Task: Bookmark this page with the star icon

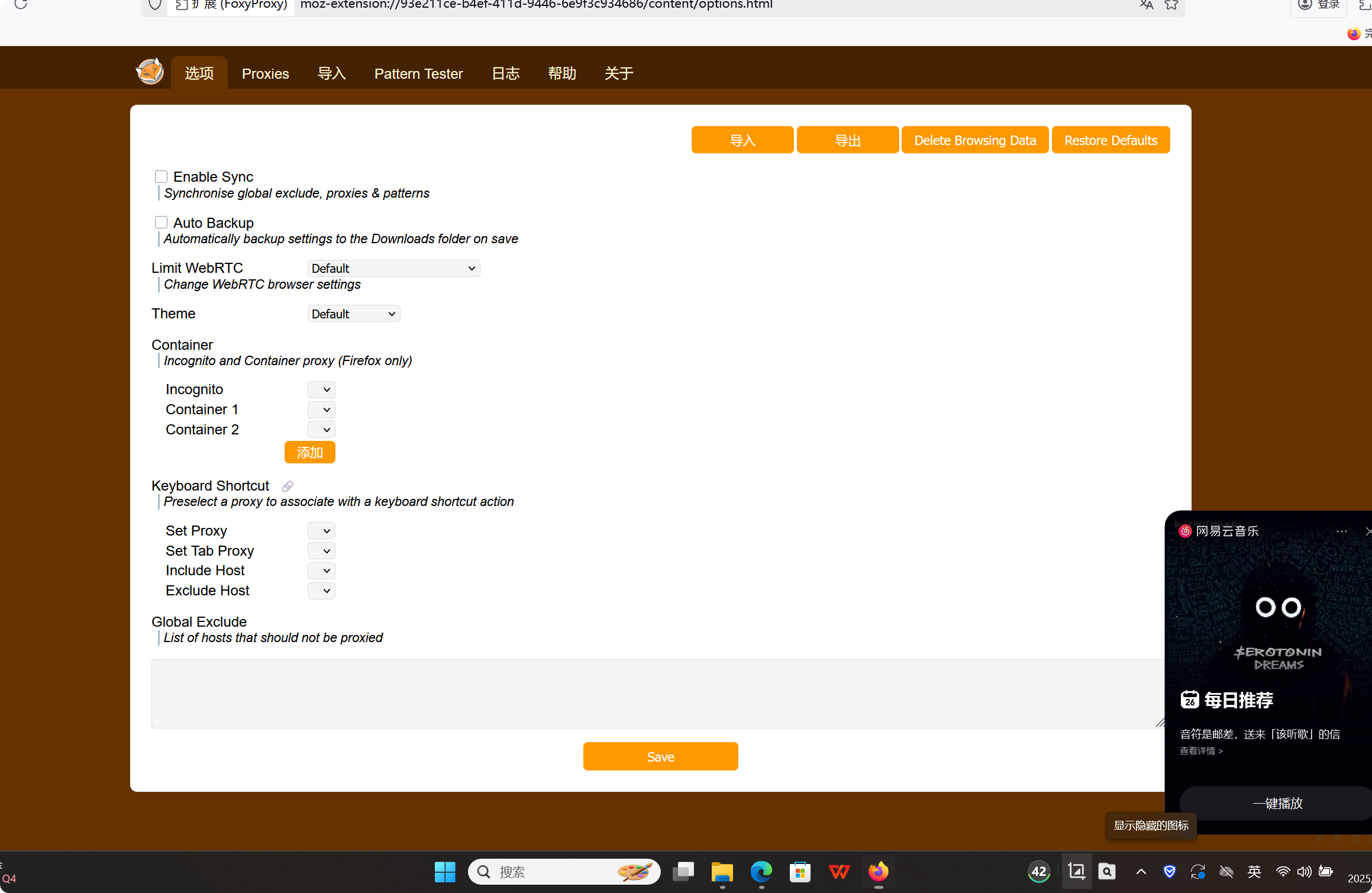Action: 1171,5
